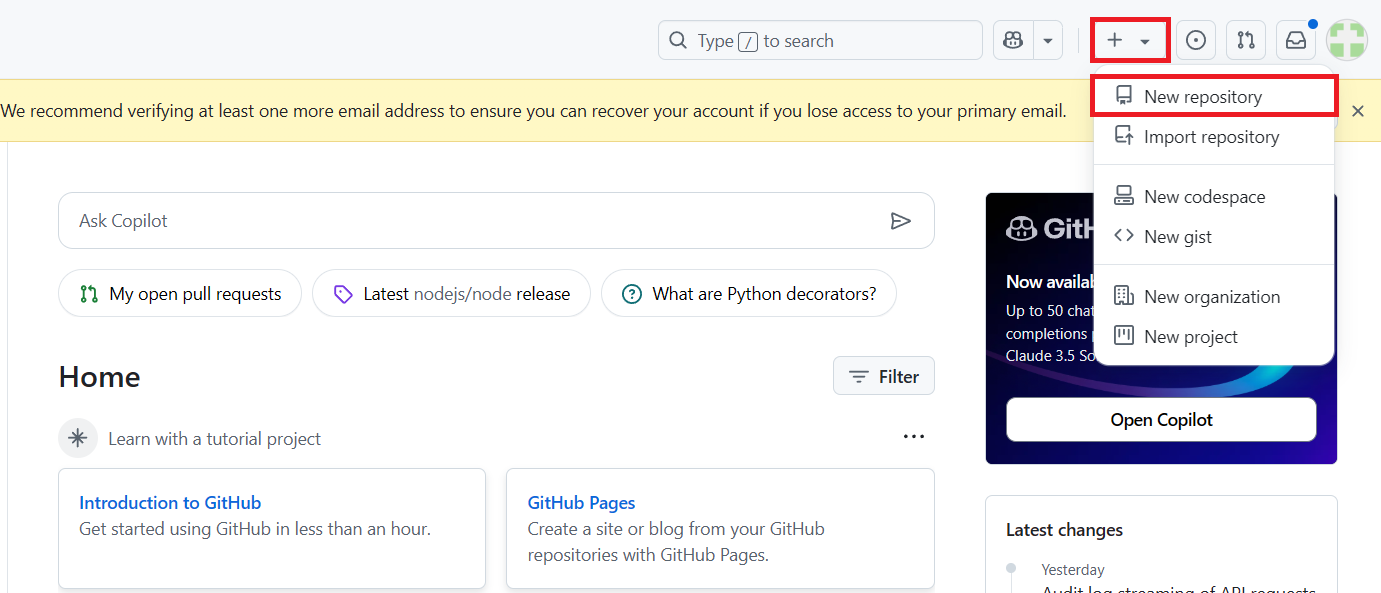Click the My open pull requests suggestion
Screen dimensions: 1381x593
coord(180,294)
